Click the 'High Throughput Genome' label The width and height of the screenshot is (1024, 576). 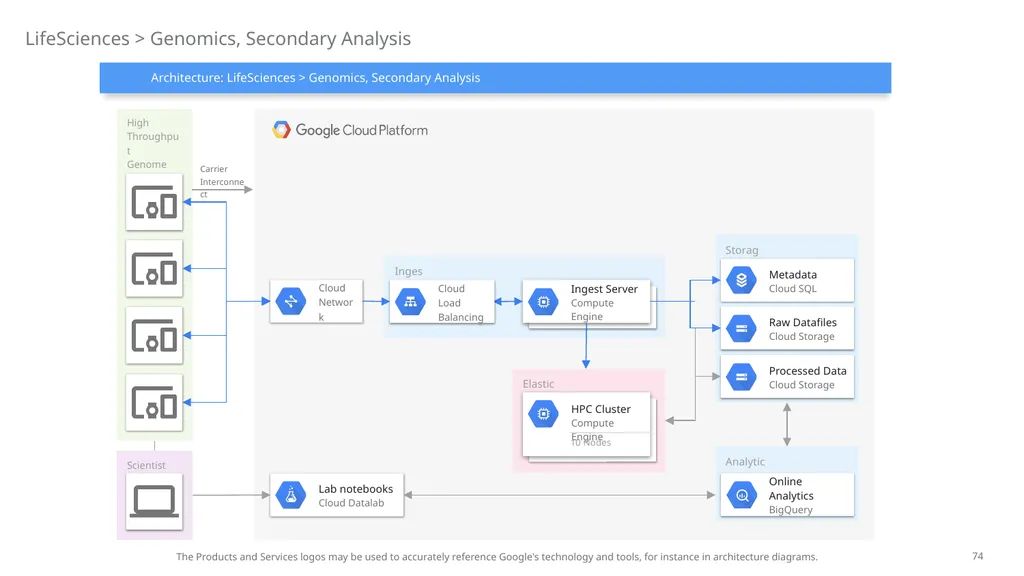click(153, 143)
